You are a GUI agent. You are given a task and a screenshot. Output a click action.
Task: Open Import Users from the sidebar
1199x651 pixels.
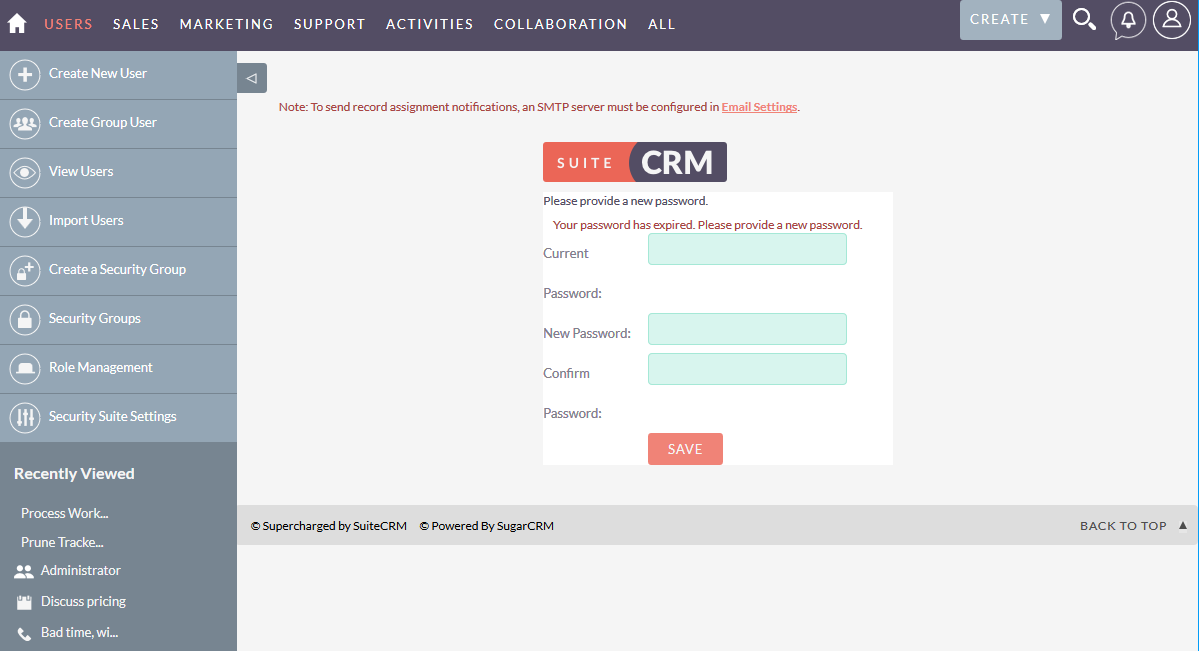pos(86,220)
